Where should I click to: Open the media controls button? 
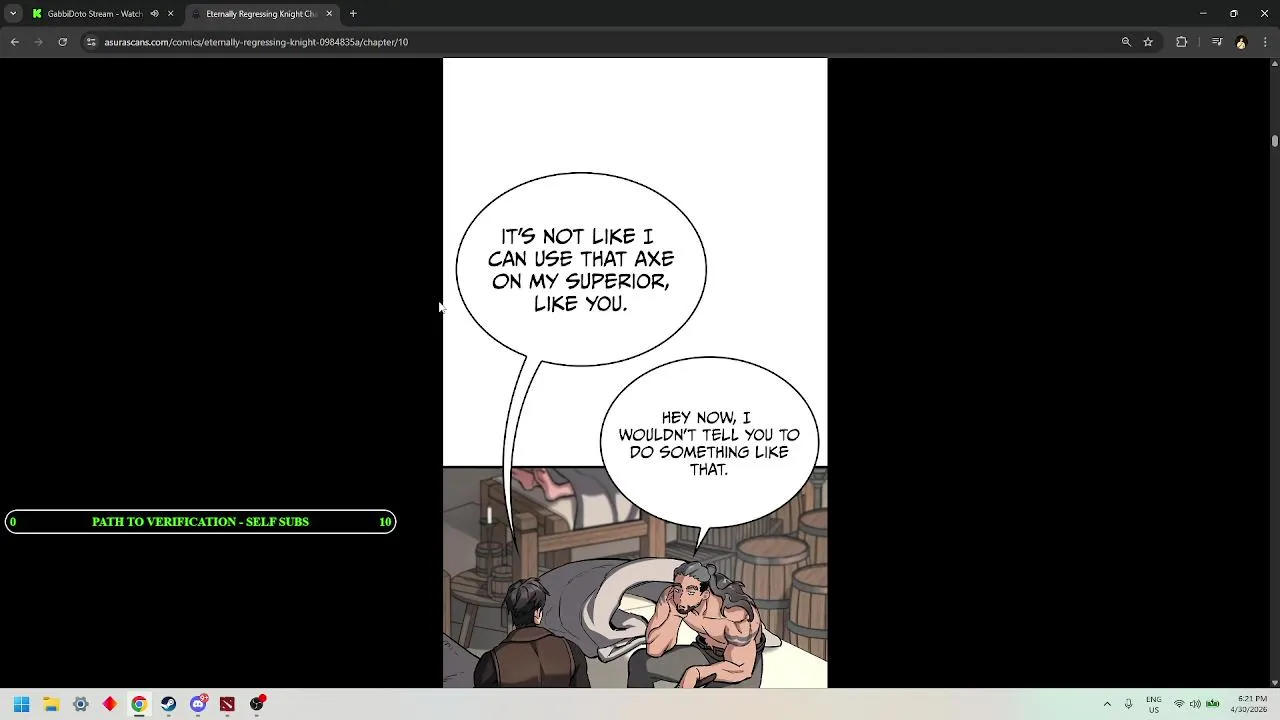pyautogui.click(x=1217, y=42)
